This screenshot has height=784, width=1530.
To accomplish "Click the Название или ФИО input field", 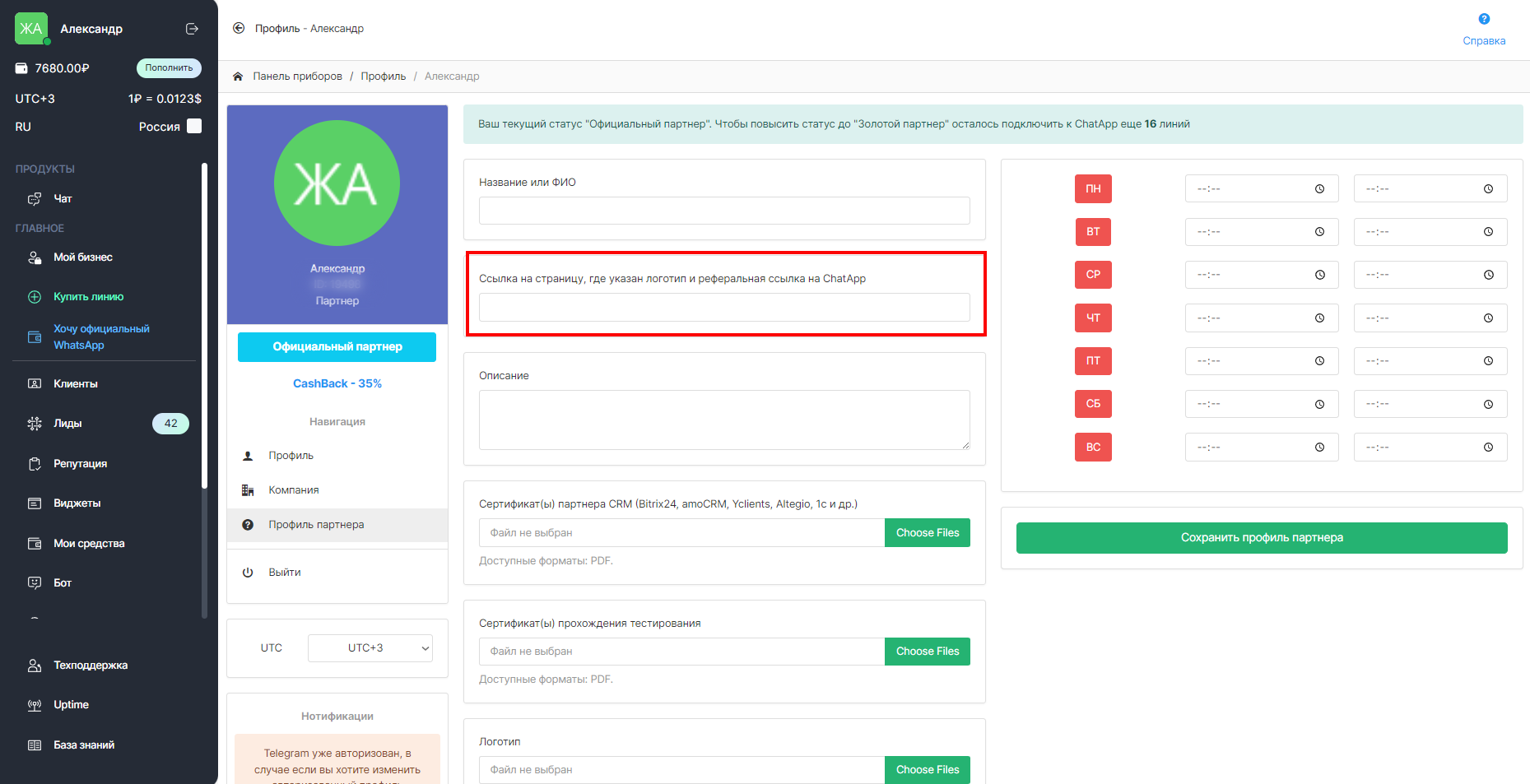I will pos(723,211).
